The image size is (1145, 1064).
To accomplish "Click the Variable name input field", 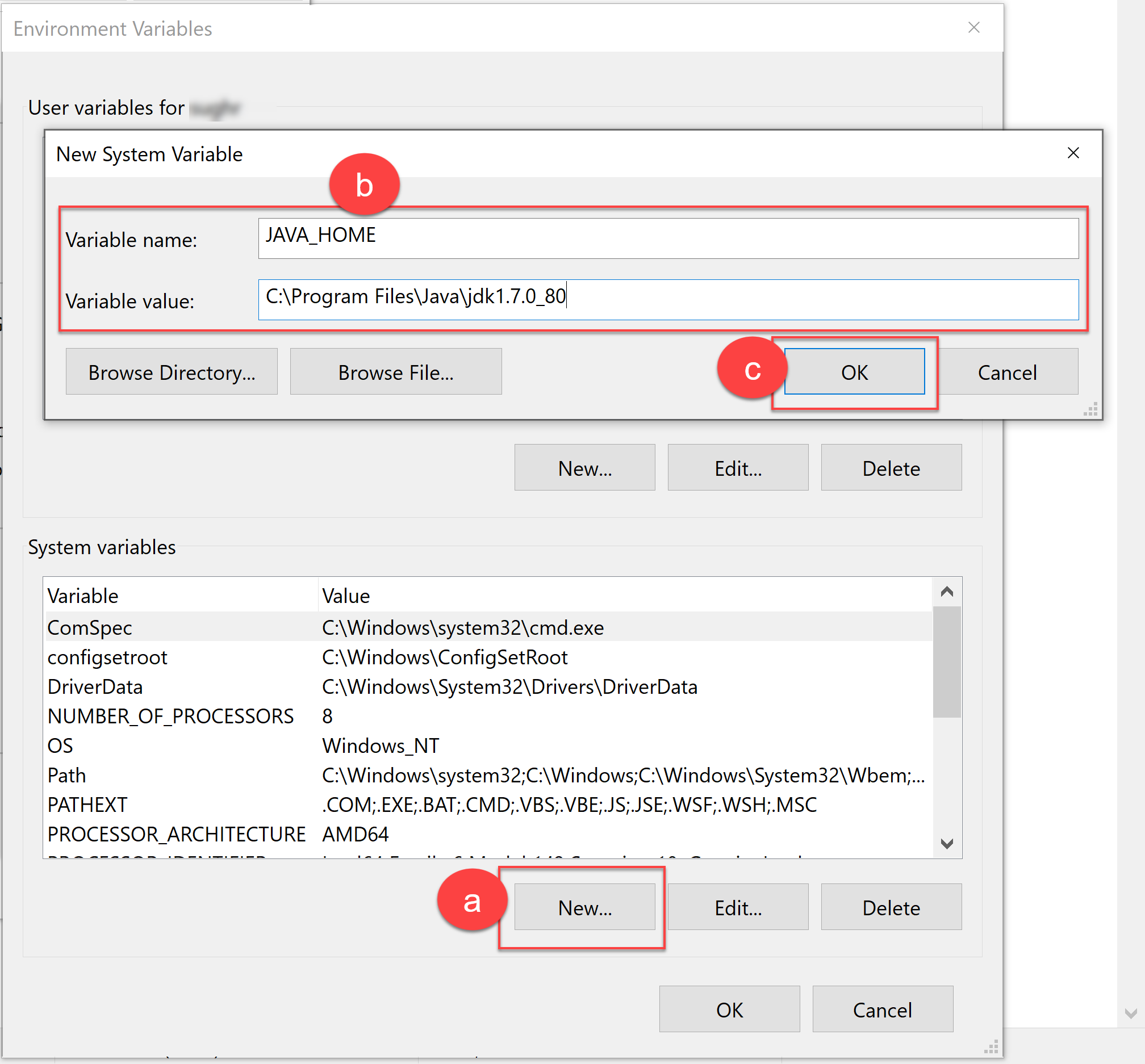I will [668, 238].
